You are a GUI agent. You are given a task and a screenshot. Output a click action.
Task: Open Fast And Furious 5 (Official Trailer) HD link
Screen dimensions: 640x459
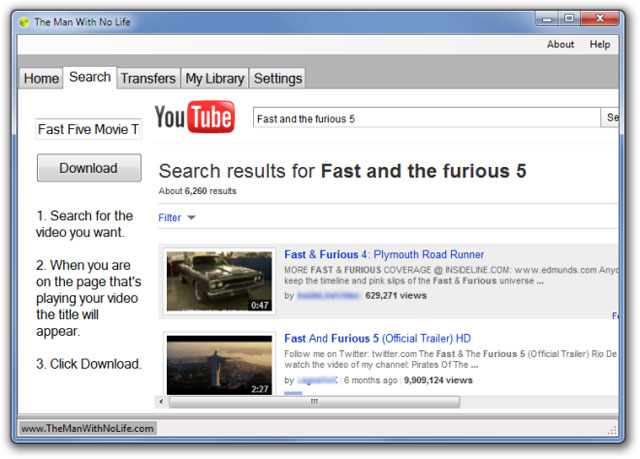click(x=378, y=338)
